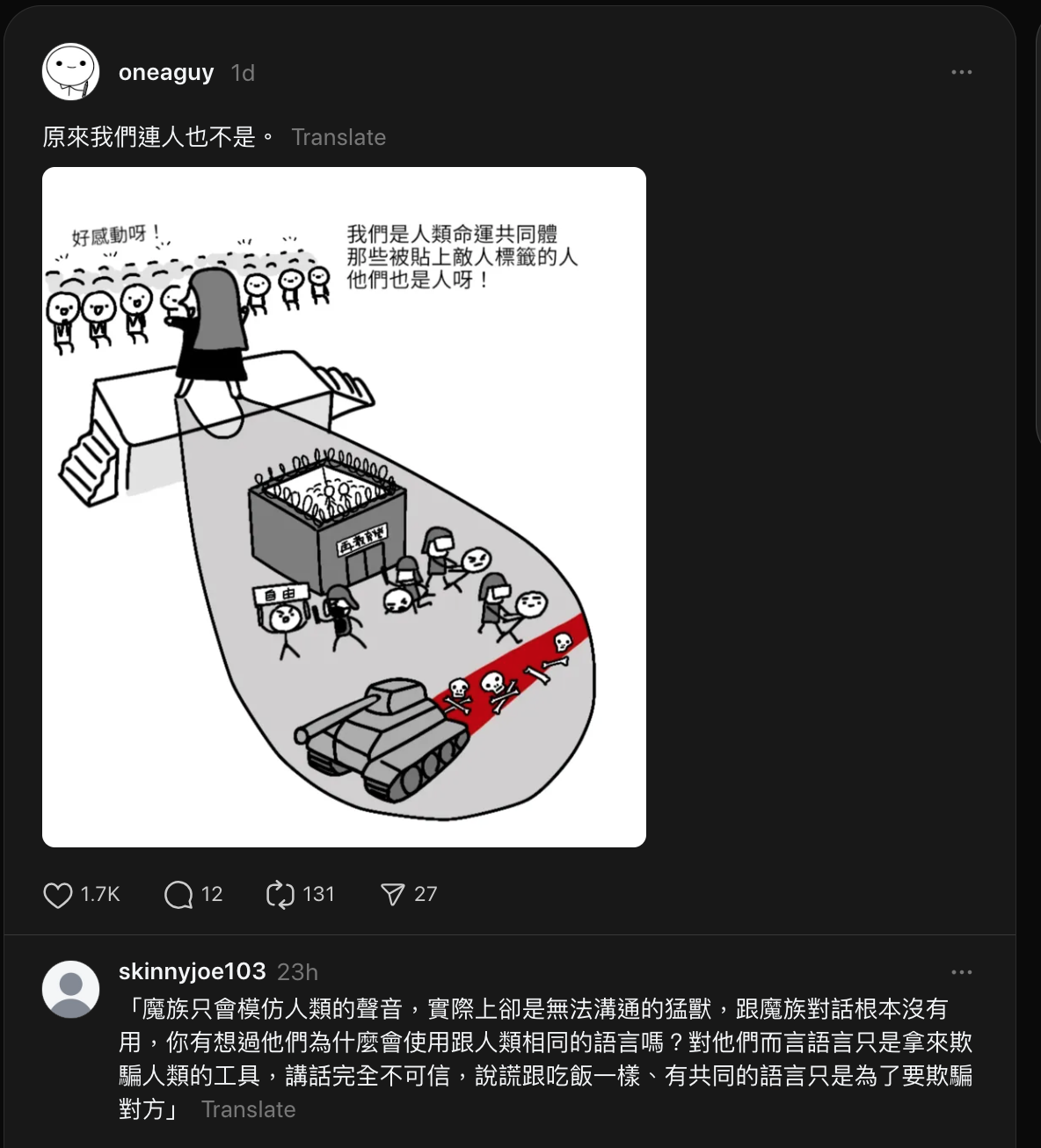This screenshot has width=1041, height=1148.
Task: Translate oneaguy's post caption
Action: [x=339, y=137]
